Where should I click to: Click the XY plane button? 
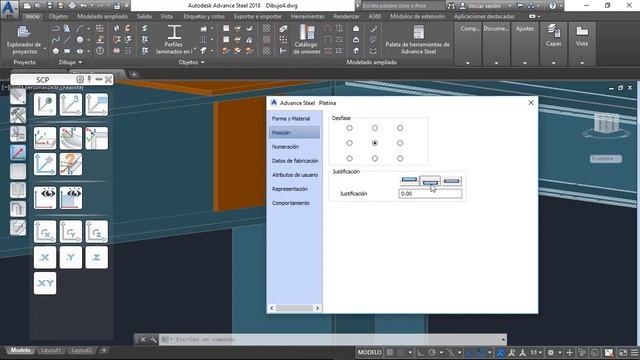click(45, 283)
